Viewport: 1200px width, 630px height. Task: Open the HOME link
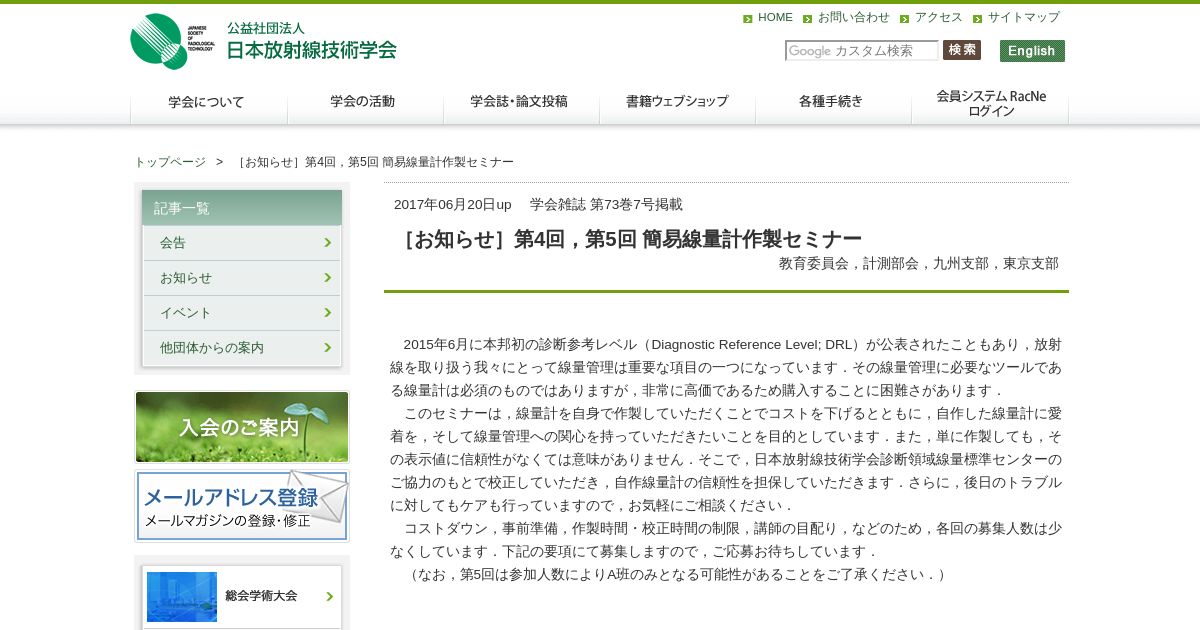click(775, 18)
